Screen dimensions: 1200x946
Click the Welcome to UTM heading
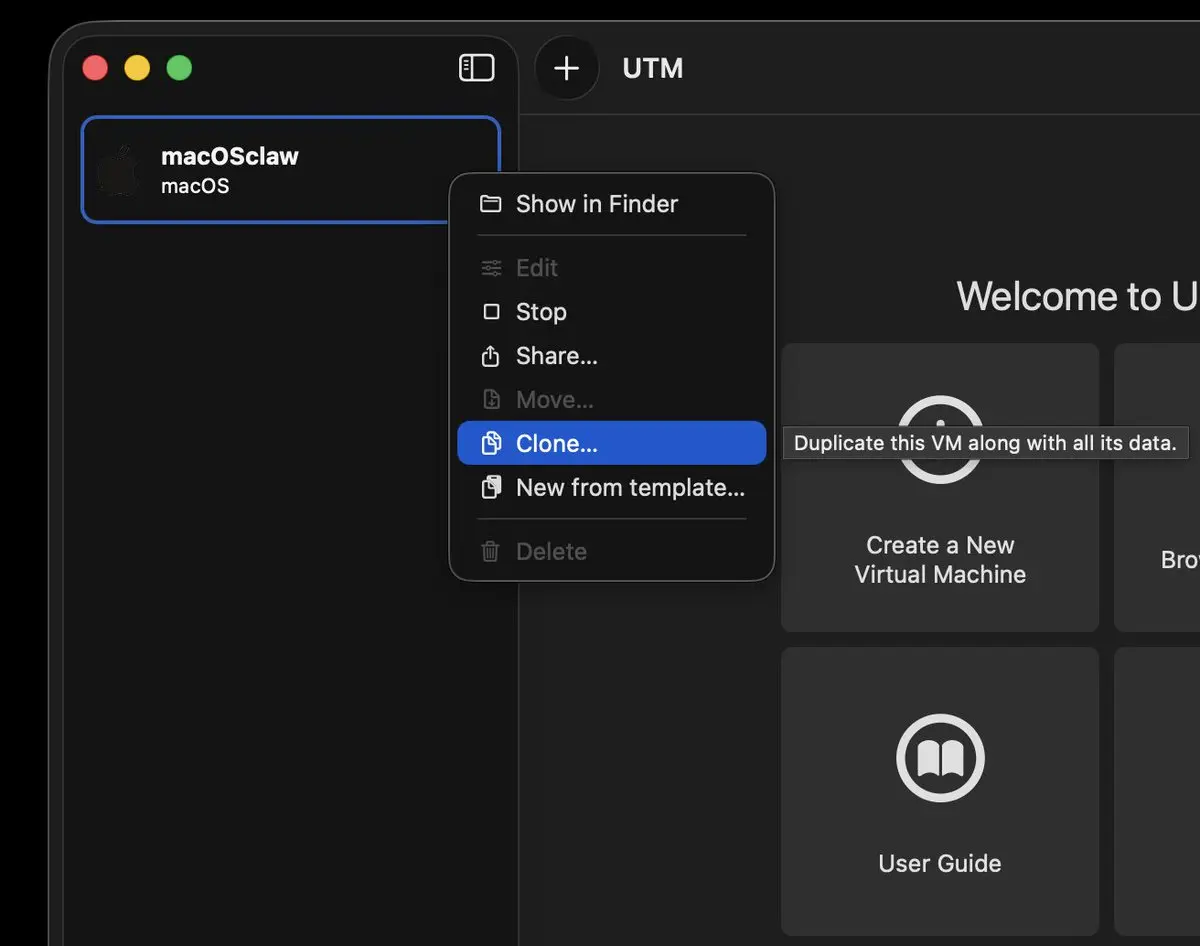(x=1075, y=296)
